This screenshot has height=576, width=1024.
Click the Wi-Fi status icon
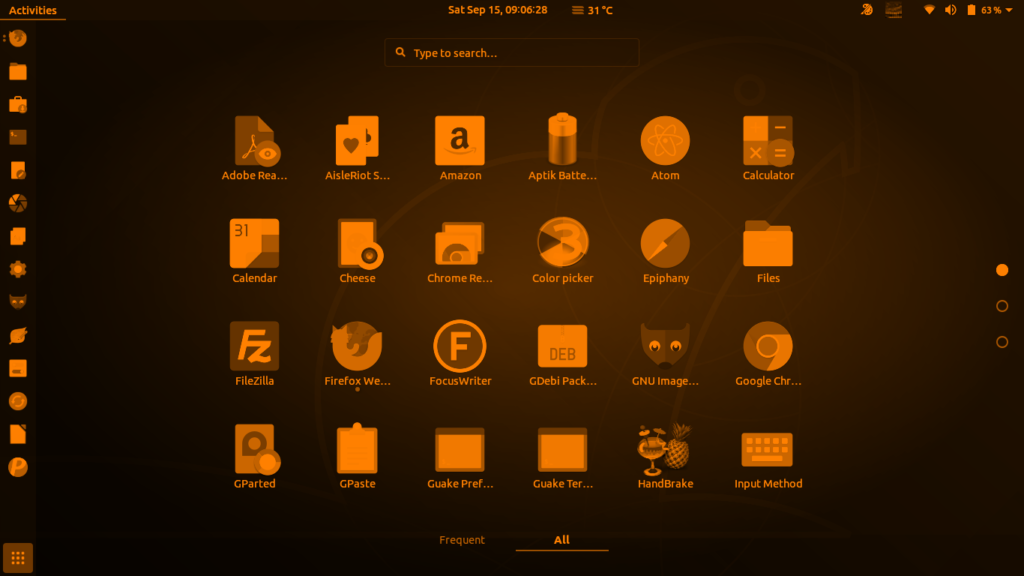coord(929,10)
